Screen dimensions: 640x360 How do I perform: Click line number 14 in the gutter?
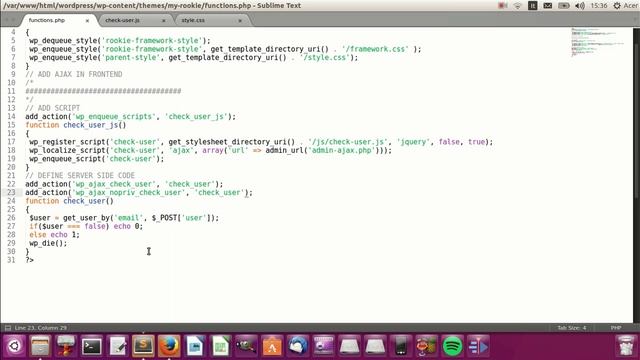coord(11,116)
